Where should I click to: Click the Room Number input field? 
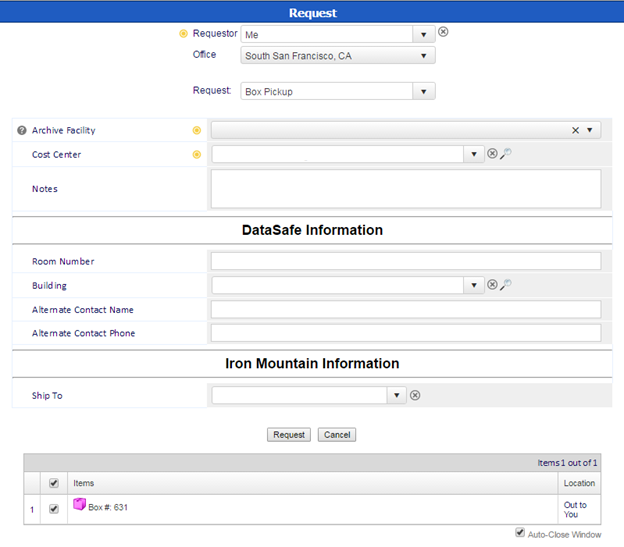[406, 261]
